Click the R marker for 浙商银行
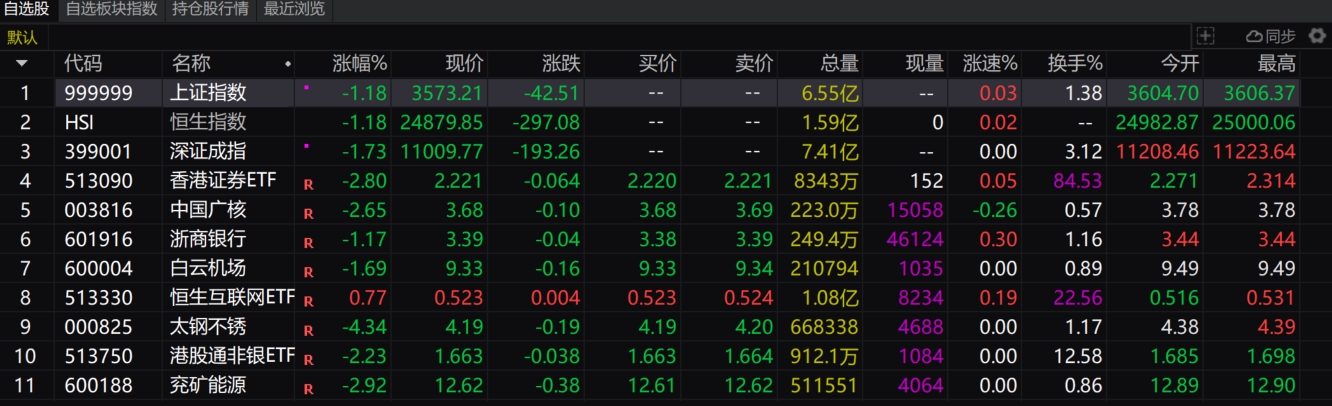 [308, 242]
